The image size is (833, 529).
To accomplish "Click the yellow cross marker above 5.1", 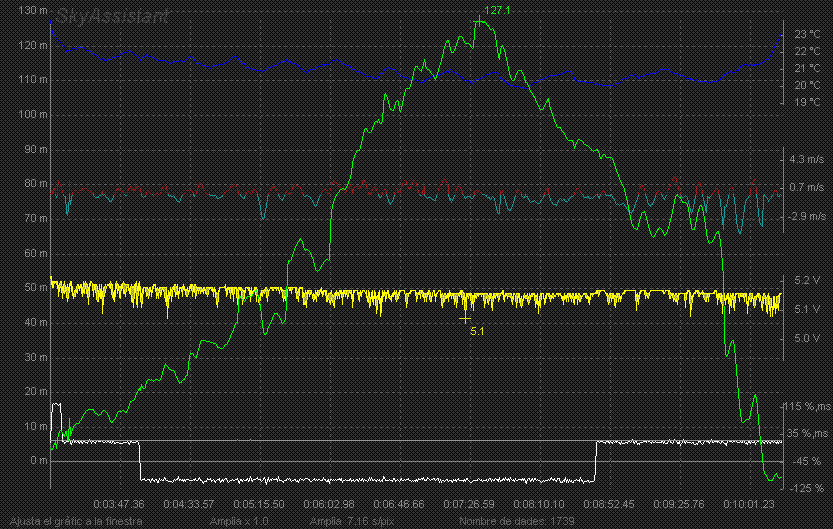I will pyautogui.click(x=466, y=317).
